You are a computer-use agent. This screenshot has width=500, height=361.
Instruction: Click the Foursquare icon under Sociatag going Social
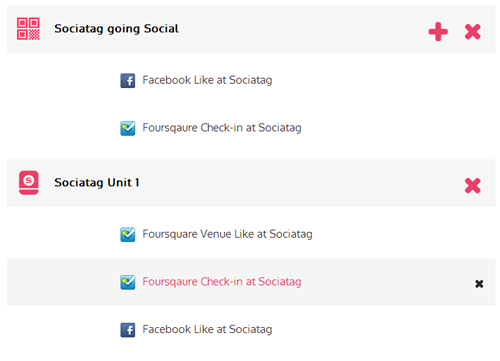click(128, 128)
